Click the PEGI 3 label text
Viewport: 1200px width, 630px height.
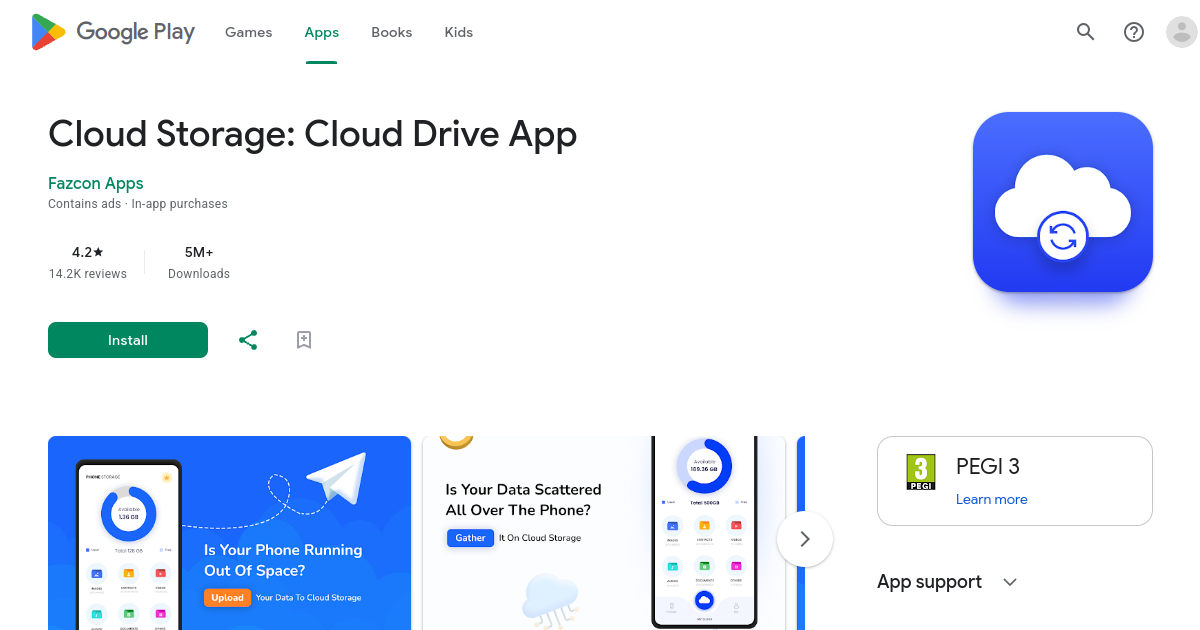(988, 466)
